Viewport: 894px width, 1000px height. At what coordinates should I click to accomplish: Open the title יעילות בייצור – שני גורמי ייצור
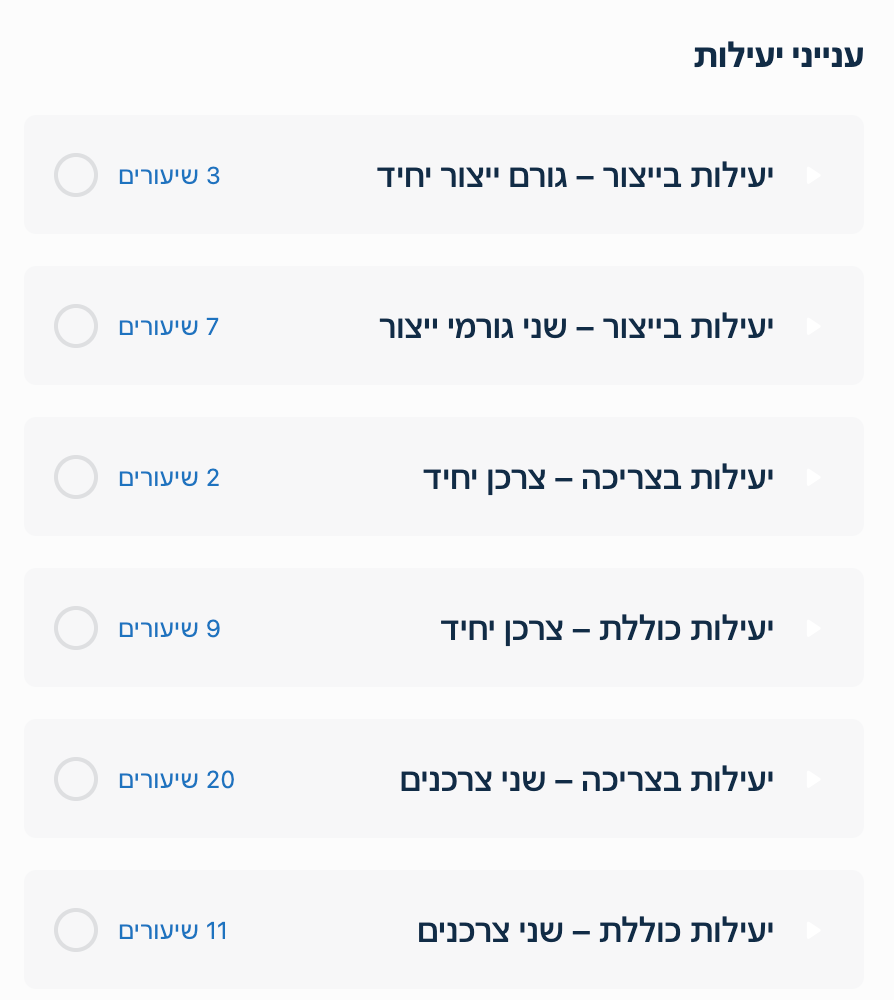577,327
